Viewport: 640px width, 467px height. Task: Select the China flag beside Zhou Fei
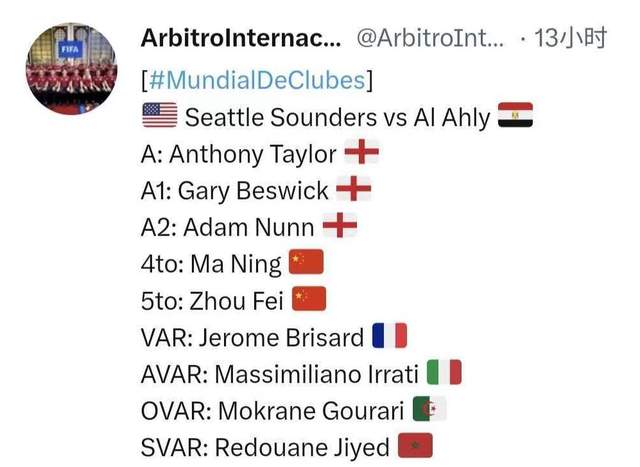click(309, 299)
